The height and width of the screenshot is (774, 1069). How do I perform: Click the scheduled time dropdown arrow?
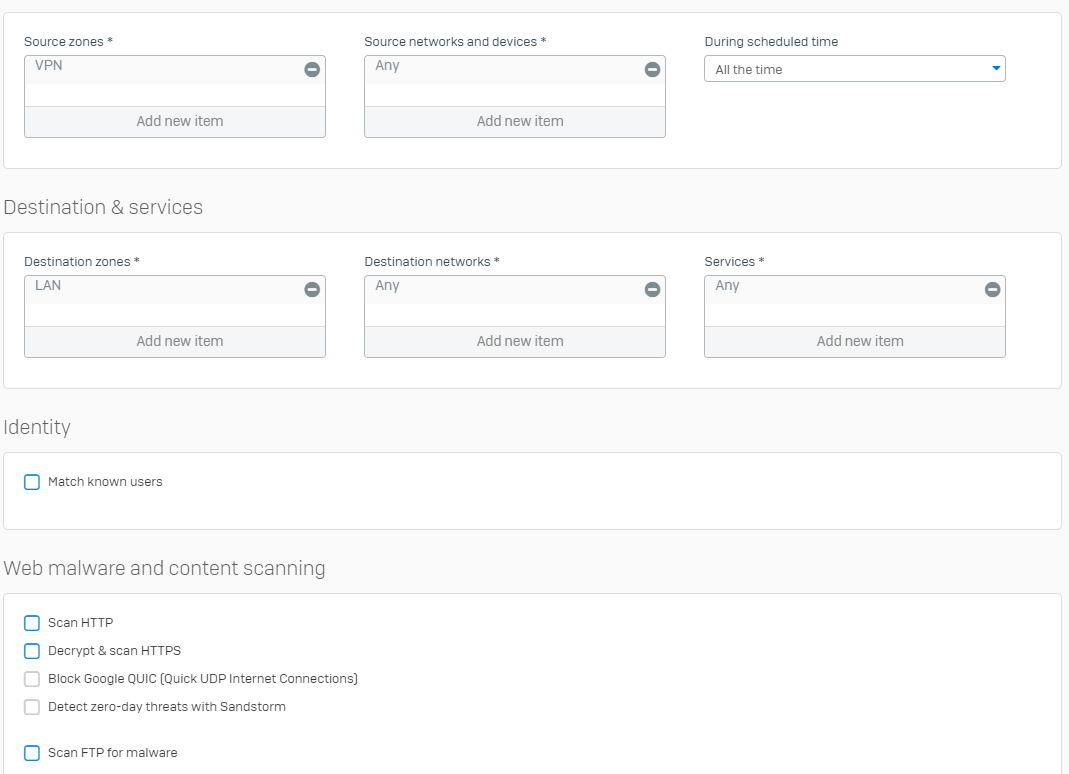click(x=995, y=69)
